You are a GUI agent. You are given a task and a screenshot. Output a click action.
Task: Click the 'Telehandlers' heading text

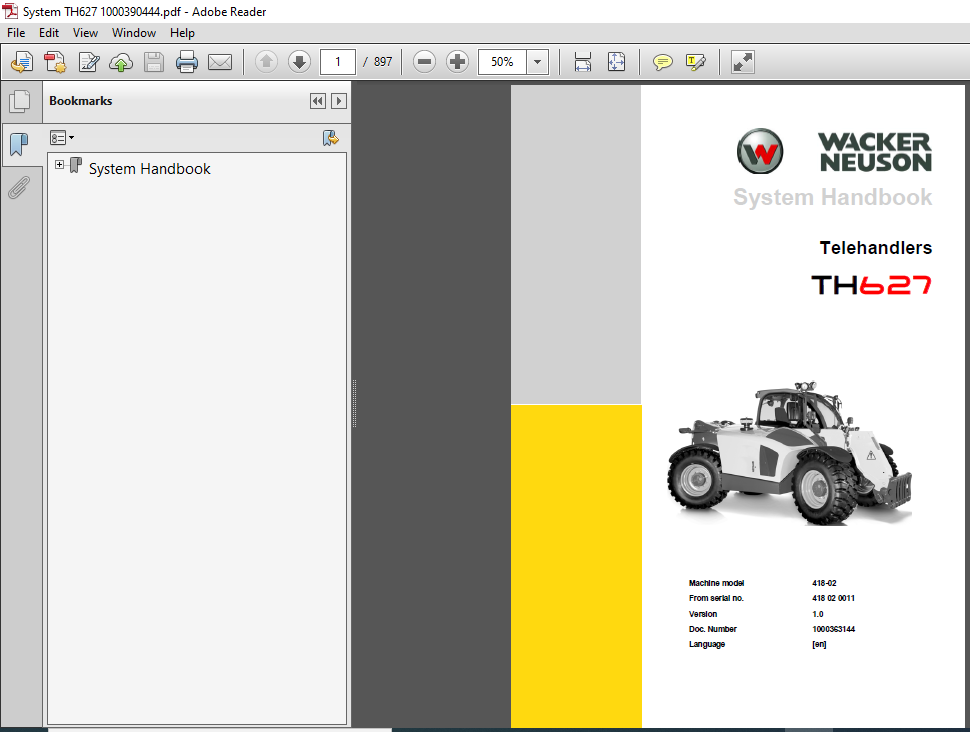(875, 248)
